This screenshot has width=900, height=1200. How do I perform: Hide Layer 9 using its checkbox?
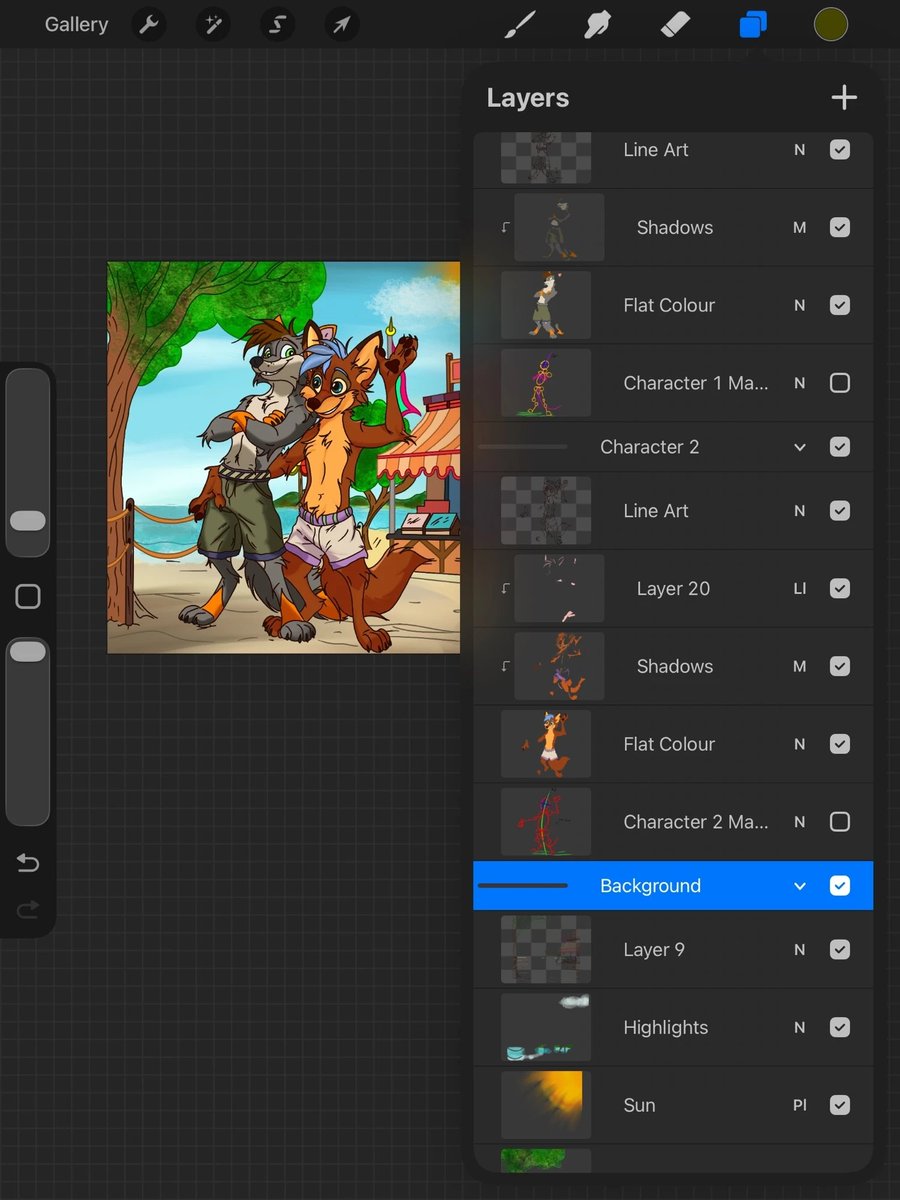pos(840,949)
